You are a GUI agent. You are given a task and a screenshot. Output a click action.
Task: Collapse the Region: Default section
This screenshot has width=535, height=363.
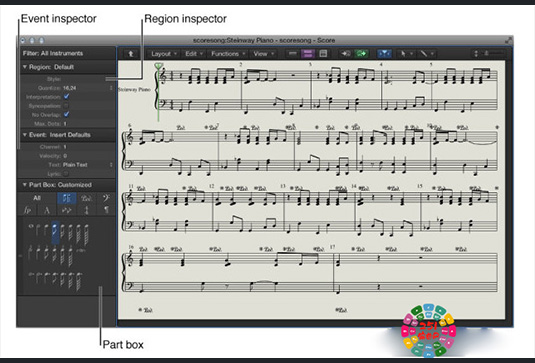25,67
